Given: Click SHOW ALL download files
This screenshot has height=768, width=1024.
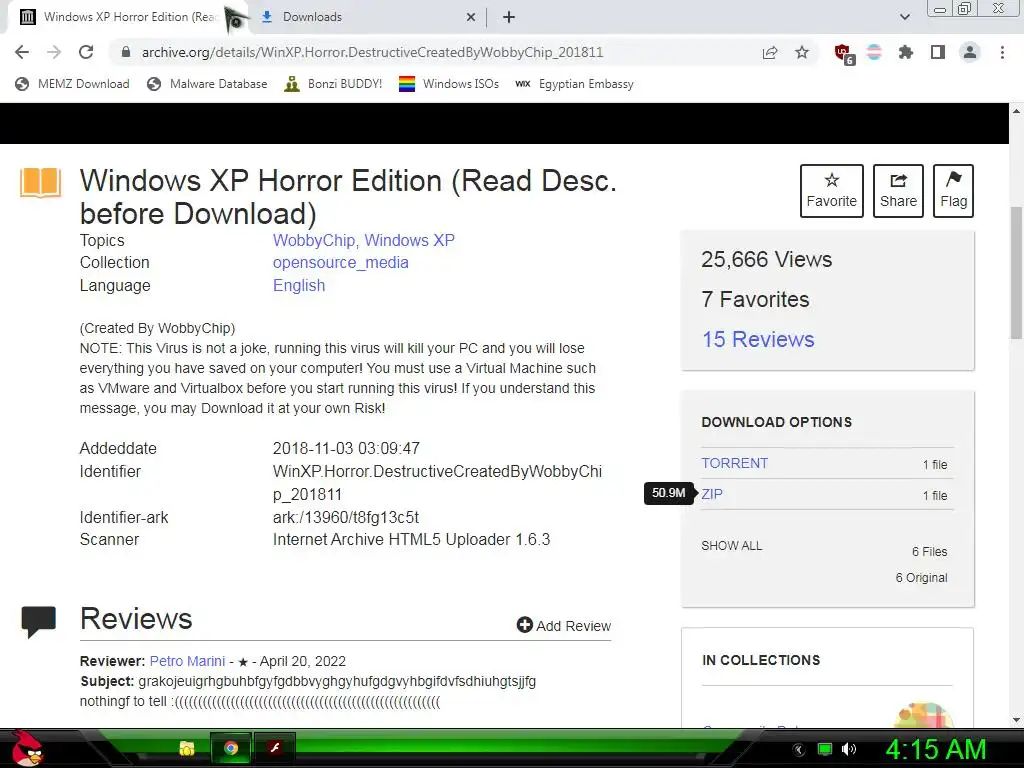Looking at the screenshot, I should point(731,546).
